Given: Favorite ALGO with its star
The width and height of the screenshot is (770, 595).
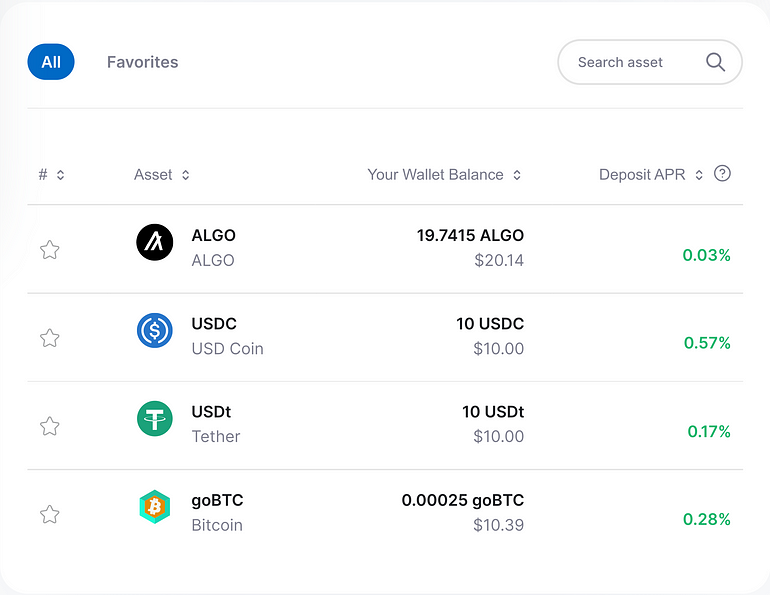Looking at the screenshot, I should (x=50, y=250).
